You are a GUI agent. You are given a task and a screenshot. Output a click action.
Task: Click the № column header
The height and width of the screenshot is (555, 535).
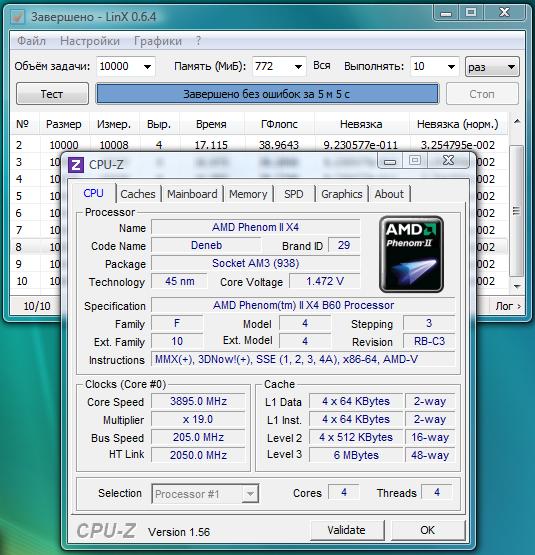click(x=23, y=124)
